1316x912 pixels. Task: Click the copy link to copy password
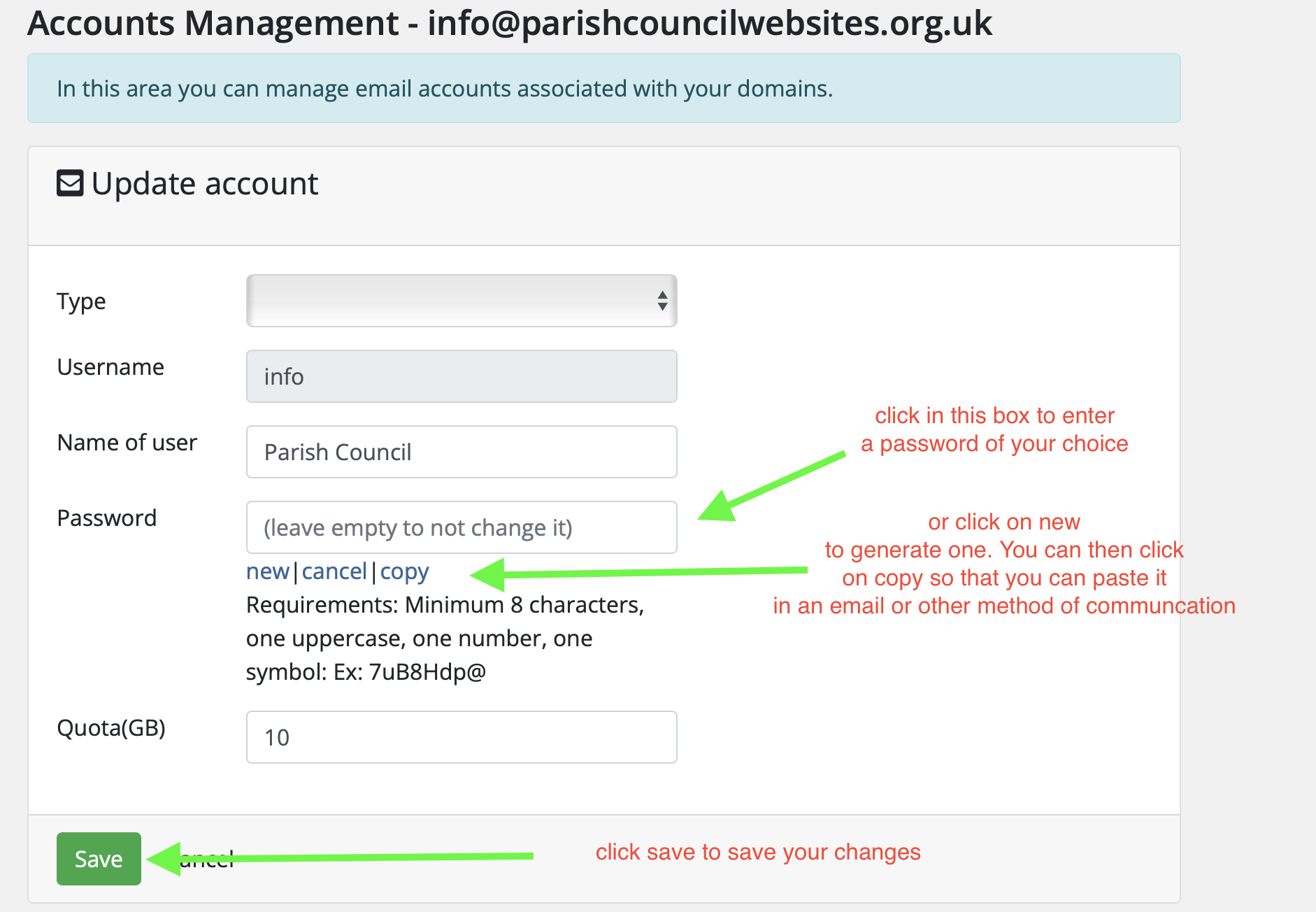[x=404, y=571]
